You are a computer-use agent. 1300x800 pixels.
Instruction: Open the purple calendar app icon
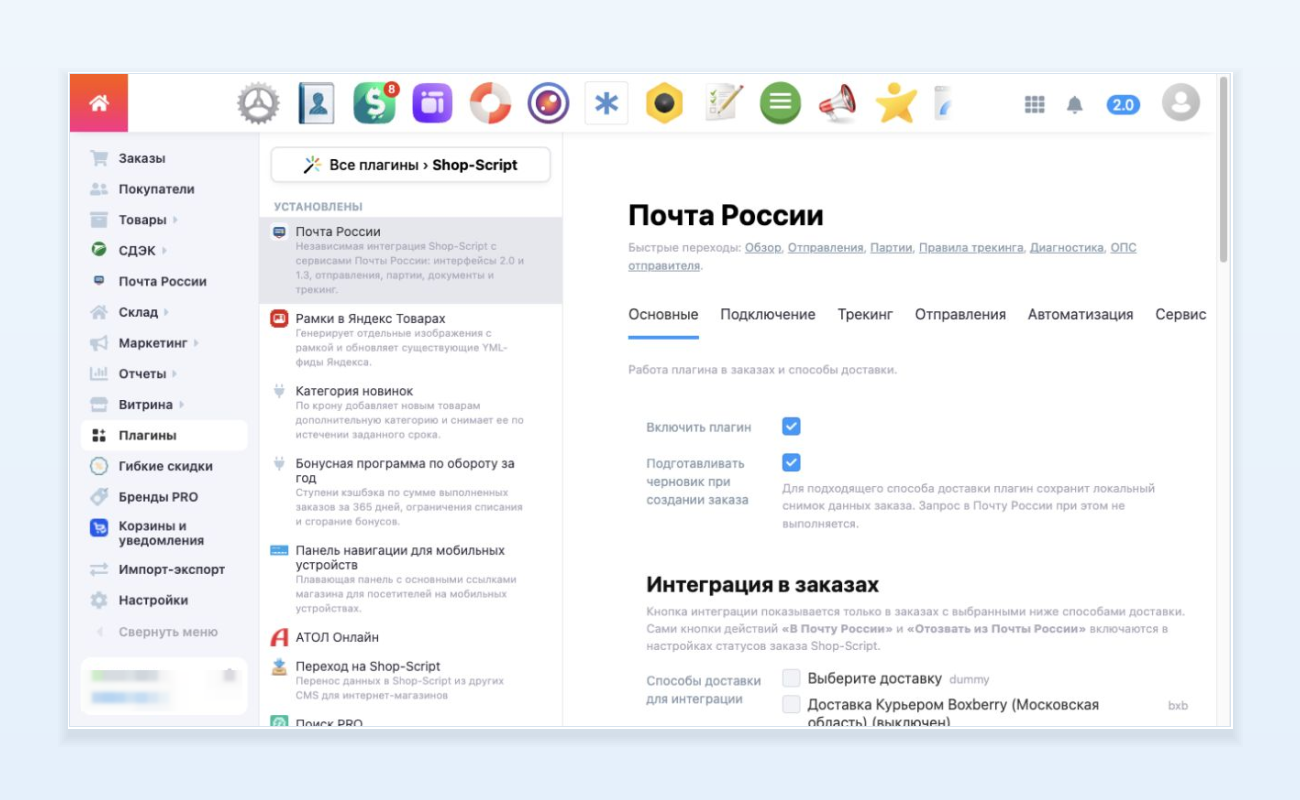433,103
